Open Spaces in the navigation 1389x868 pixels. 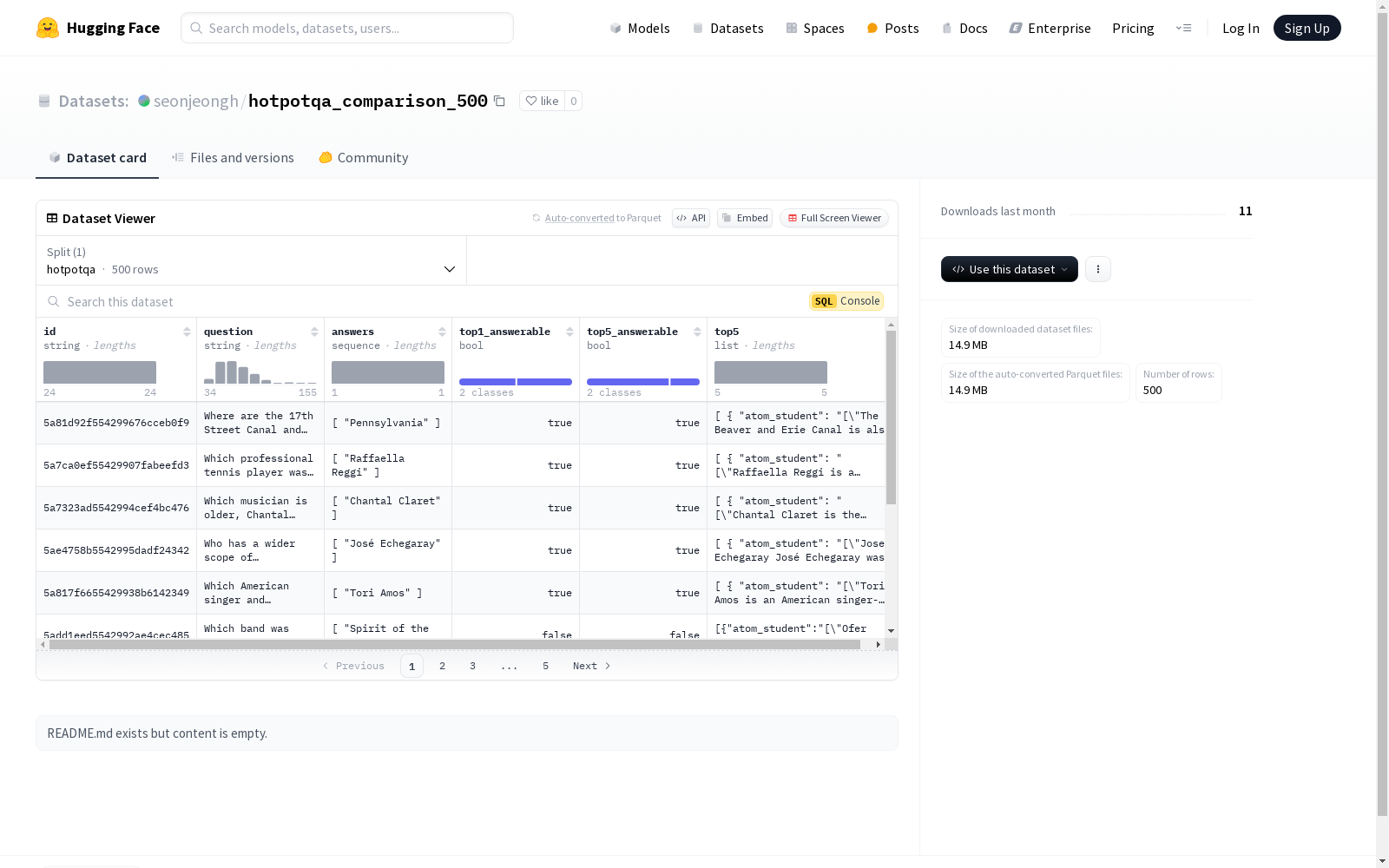click(x=814, y=28)
